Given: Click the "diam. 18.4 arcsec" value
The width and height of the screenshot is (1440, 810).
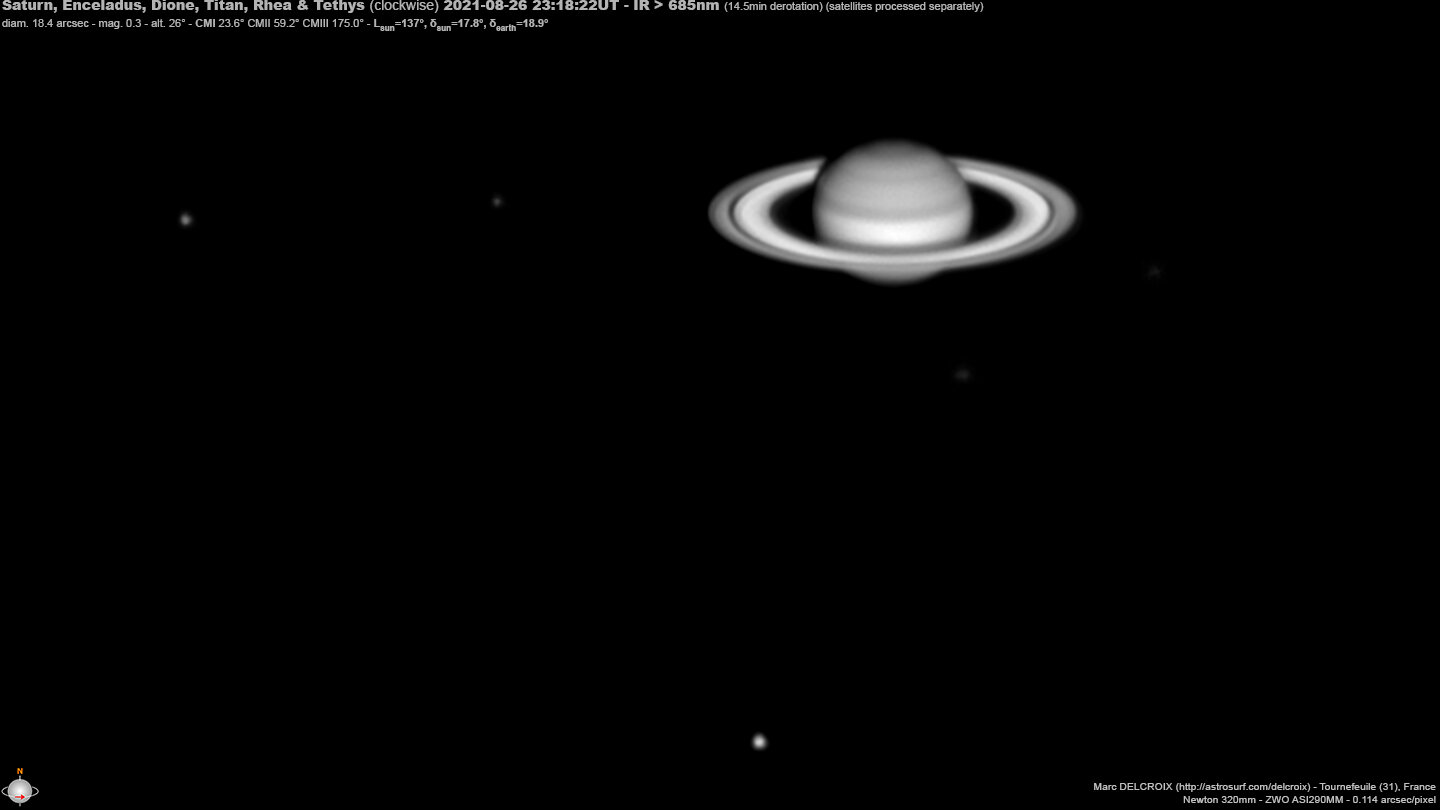Looking at the screenshot, I should (x=43, y=23).
